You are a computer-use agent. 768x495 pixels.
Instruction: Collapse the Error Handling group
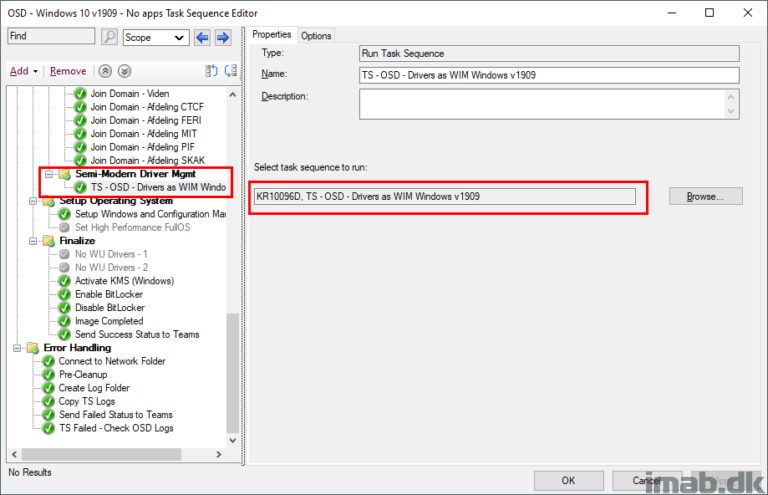[x=18, y=348]
